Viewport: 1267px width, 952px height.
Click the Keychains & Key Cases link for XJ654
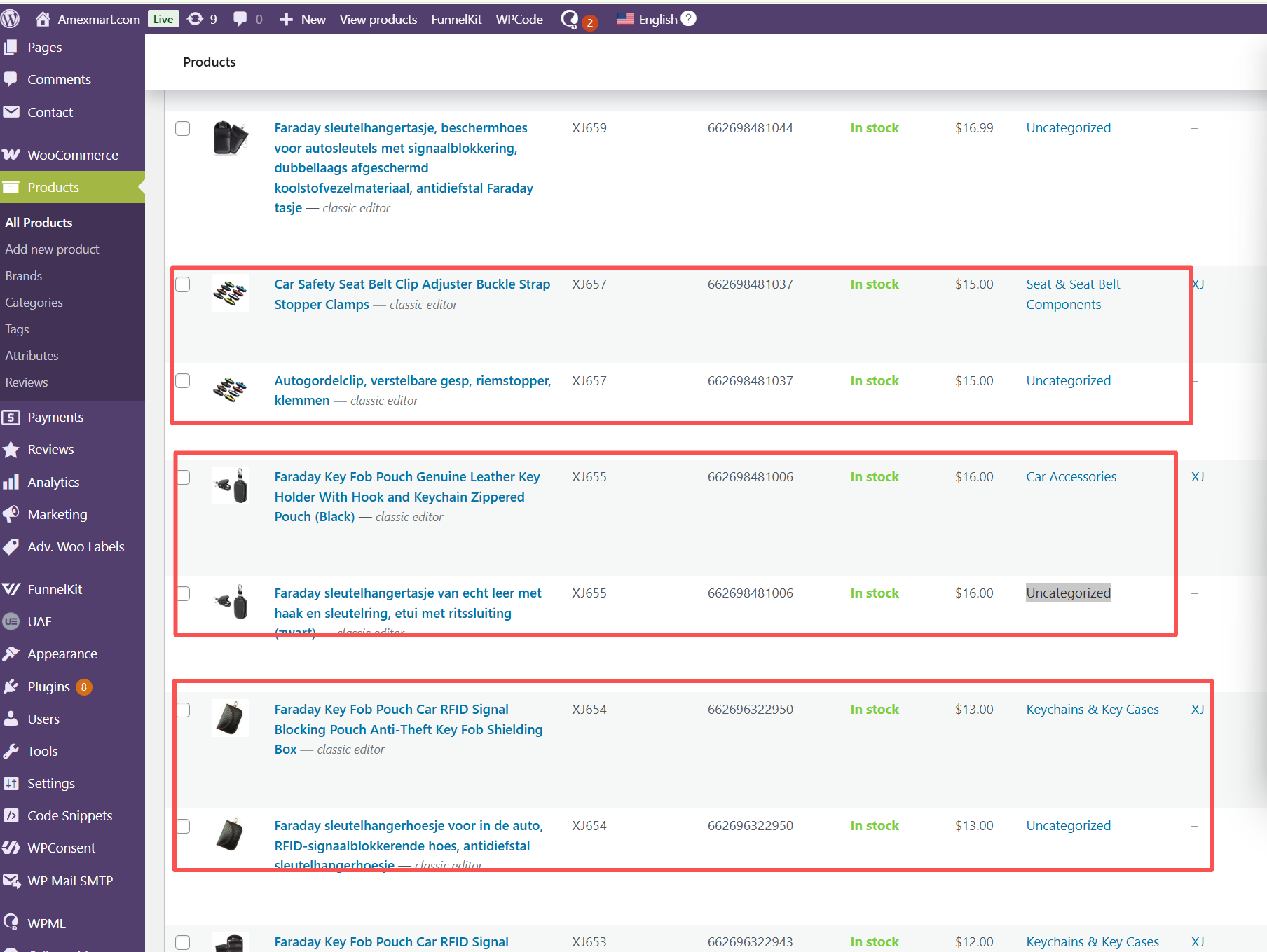(x=1092, y=709)
